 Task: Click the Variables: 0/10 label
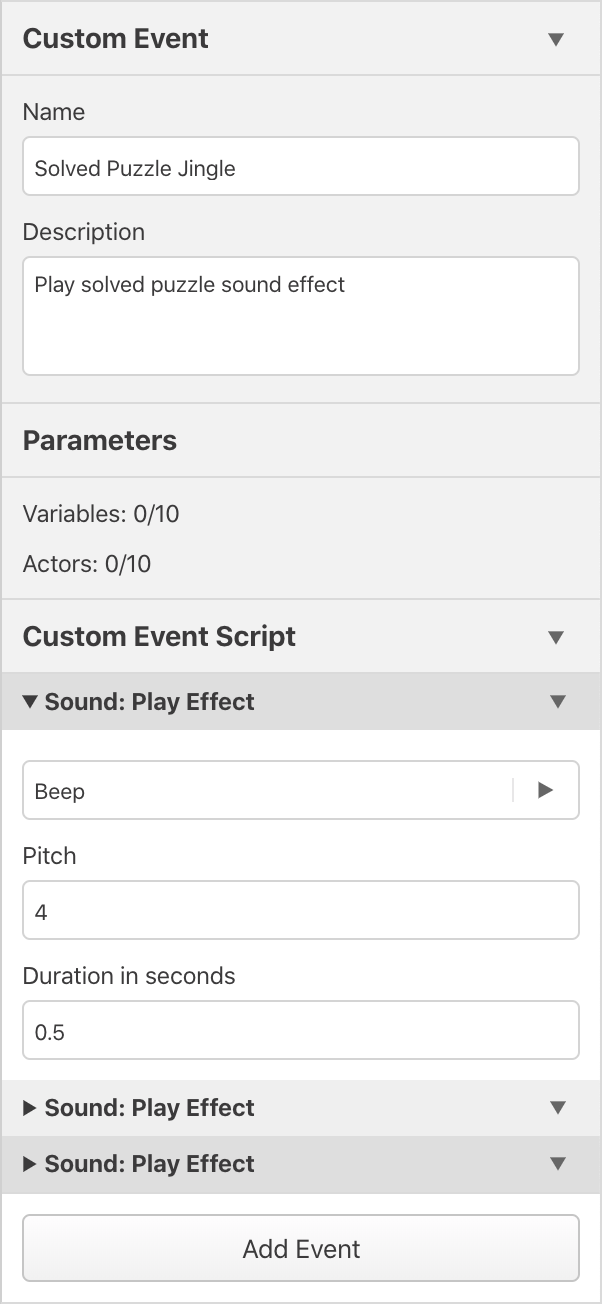point(101,514)
